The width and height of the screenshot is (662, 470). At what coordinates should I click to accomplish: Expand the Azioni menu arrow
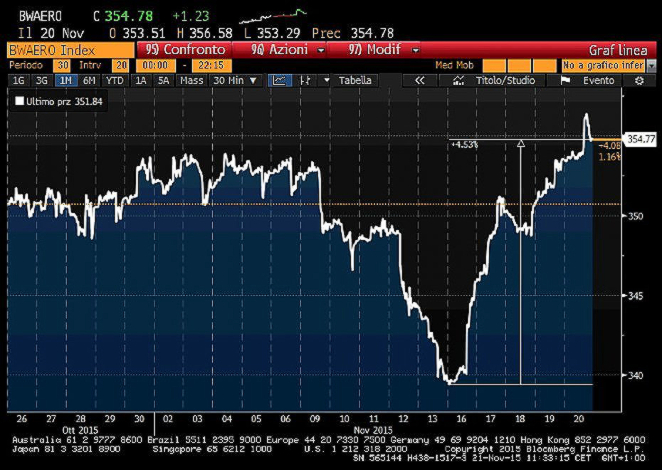pyautogui.click(x=321, y=48)
